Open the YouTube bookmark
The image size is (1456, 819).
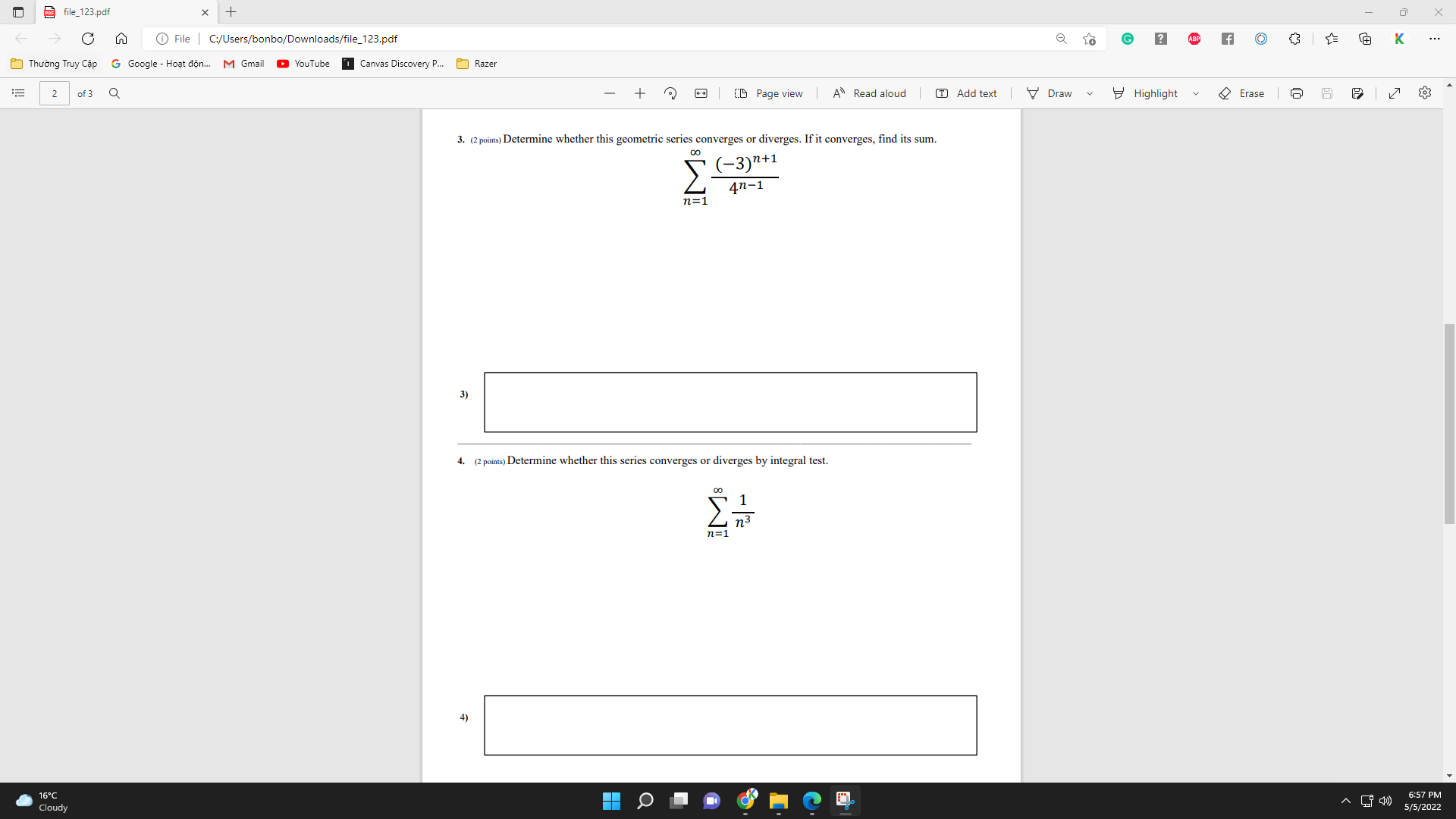coord(303,64)
